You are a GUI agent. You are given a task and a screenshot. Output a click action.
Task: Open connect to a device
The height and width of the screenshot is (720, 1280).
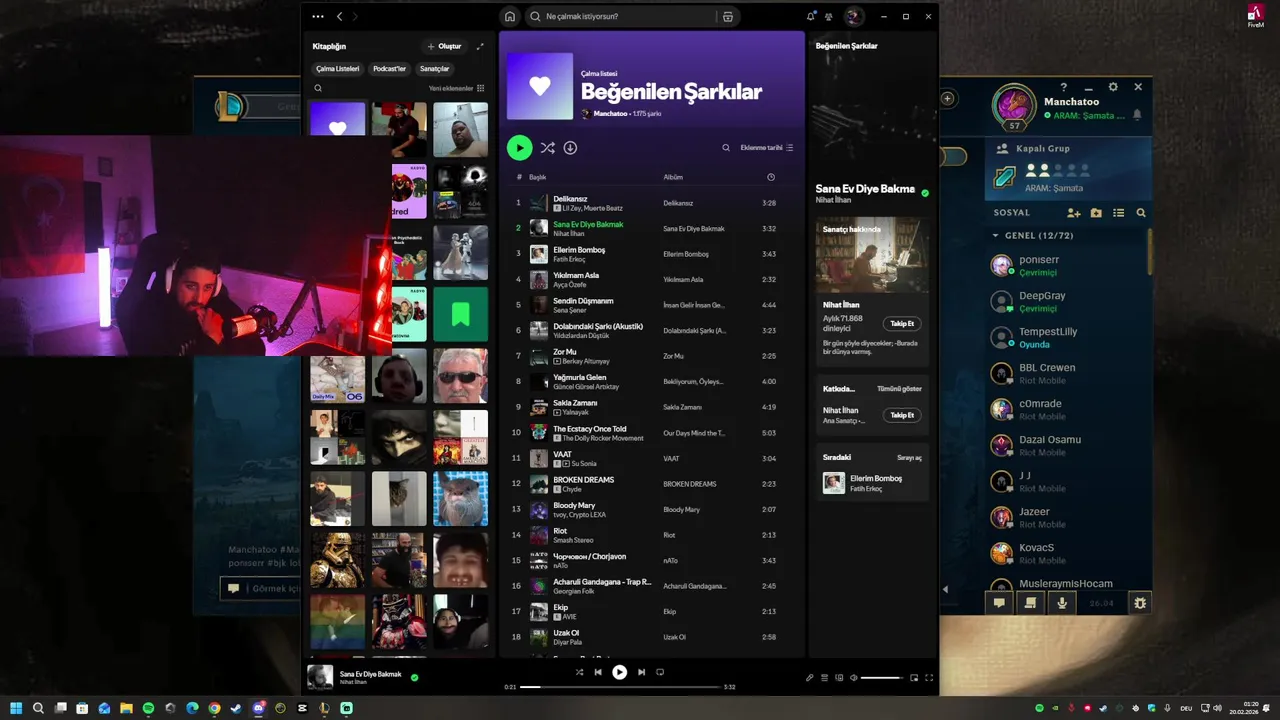839,678
